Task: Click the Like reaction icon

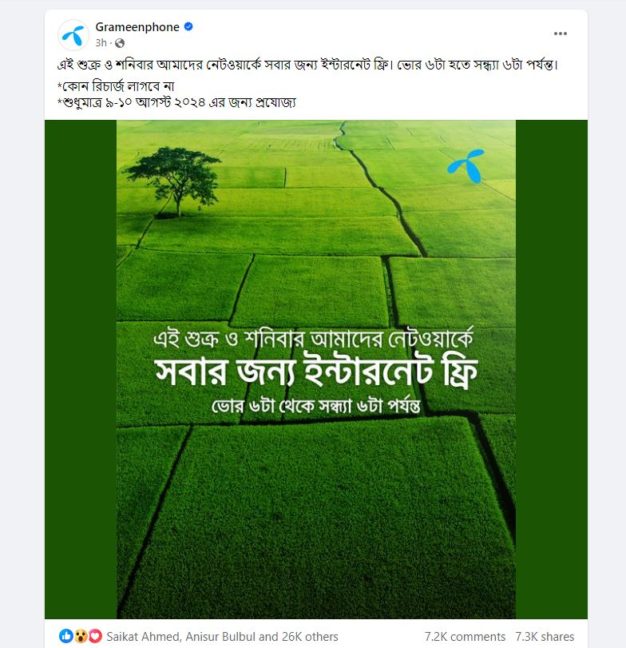Action: (66, 636)
